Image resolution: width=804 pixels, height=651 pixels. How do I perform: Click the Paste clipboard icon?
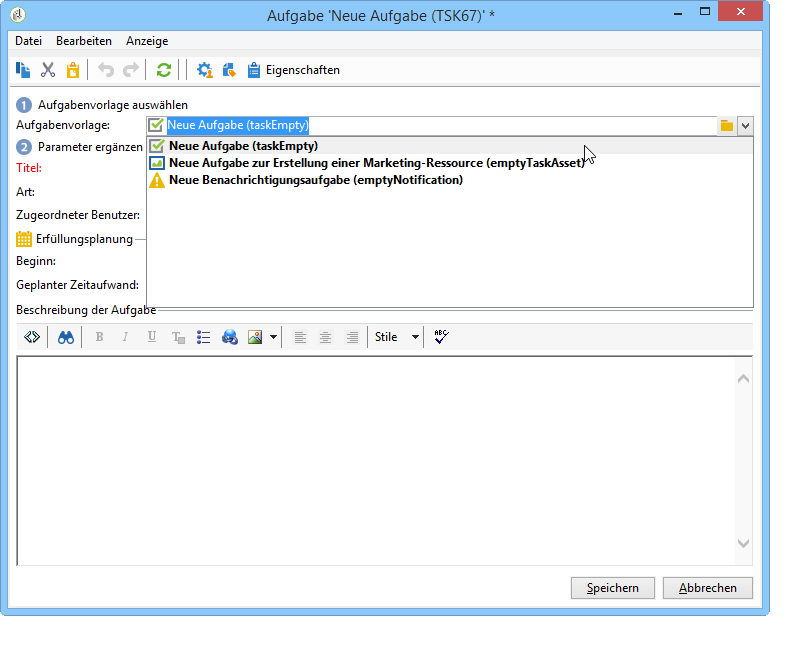pos(73,70)
